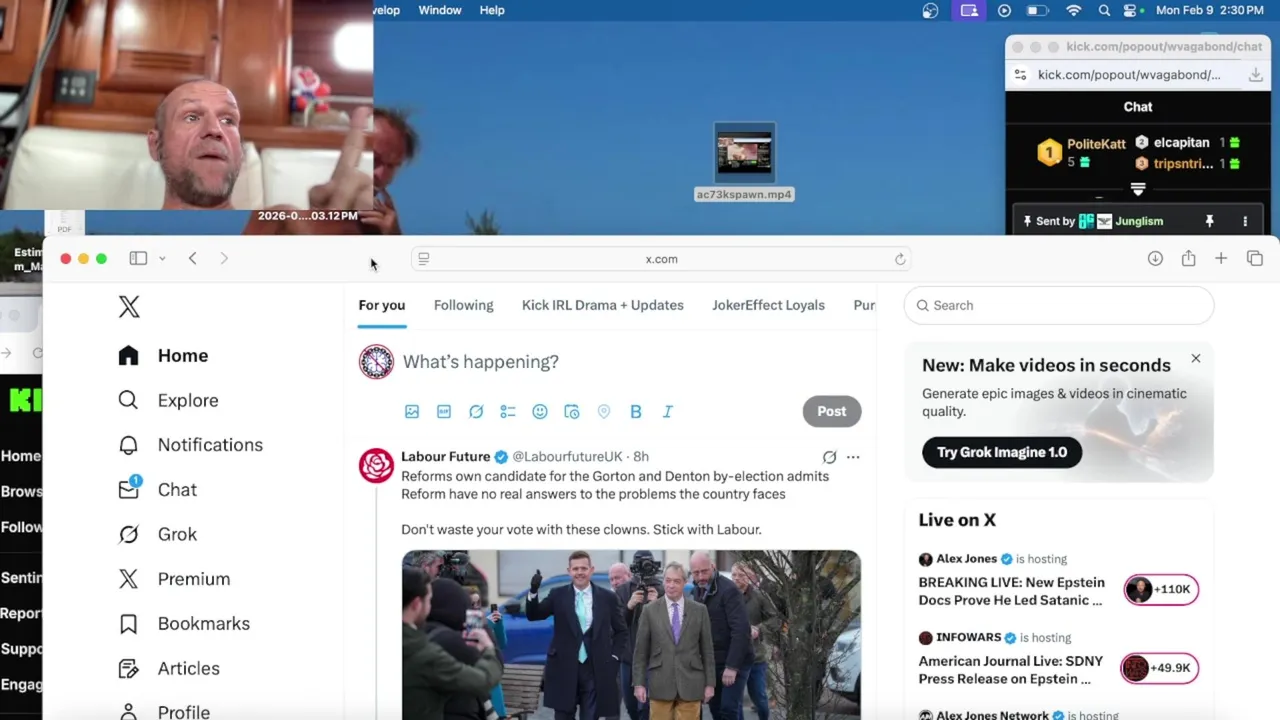The image size is (1280, 720).
Task: Open JokerEffect Loyals tab
Action: pos(769,305)
